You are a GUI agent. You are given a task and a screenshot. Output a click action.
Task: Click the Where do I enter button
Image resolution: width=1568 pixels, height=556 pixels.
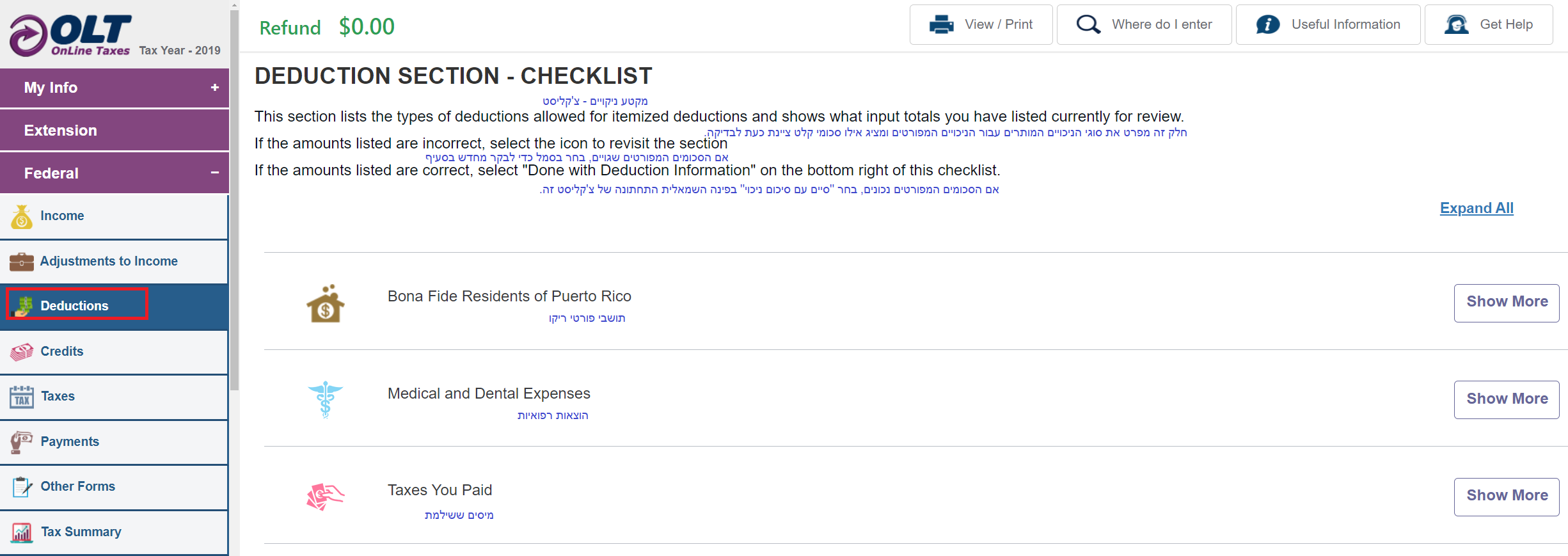click(x=1144, y=24)
